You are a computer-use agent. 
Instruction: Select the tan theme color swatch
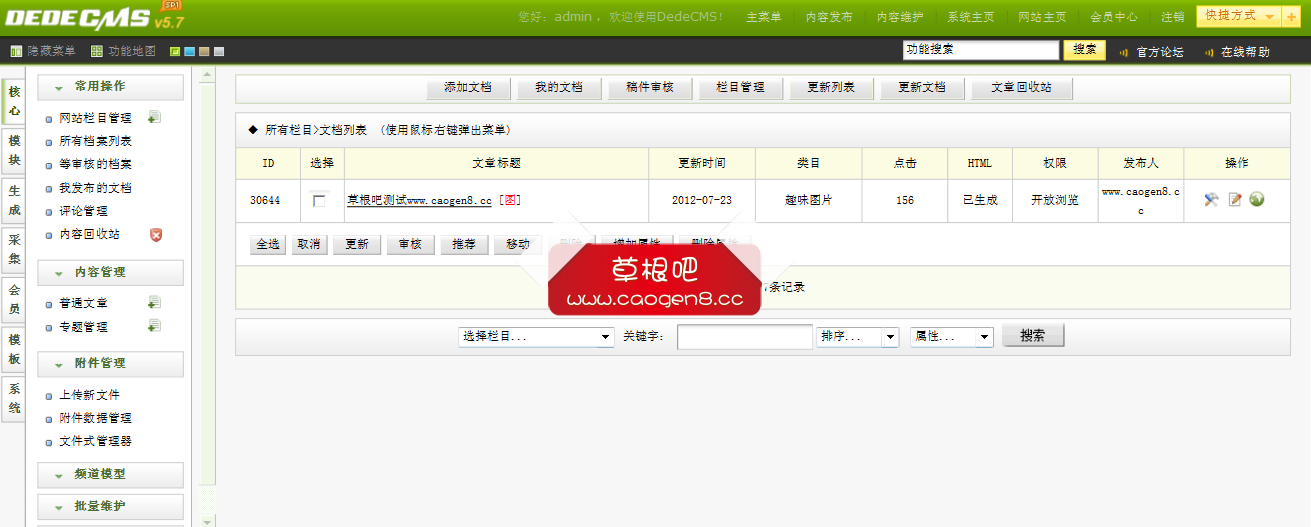tap(204, 52)
